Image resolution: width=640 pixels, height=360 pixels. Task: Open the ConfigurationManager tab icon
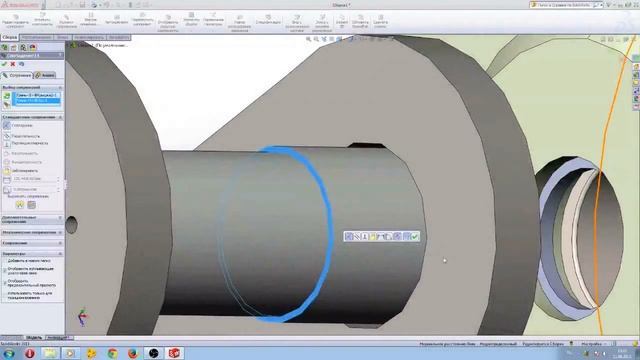[23, 47]
